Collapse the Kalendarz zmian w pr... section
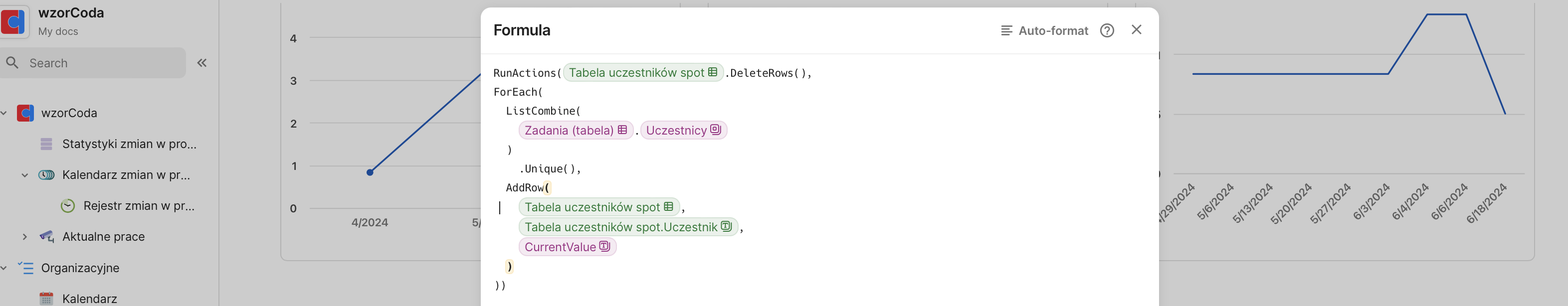This screenshot has height=306, width=1568. pyautogui.click(x=24, y=175)
